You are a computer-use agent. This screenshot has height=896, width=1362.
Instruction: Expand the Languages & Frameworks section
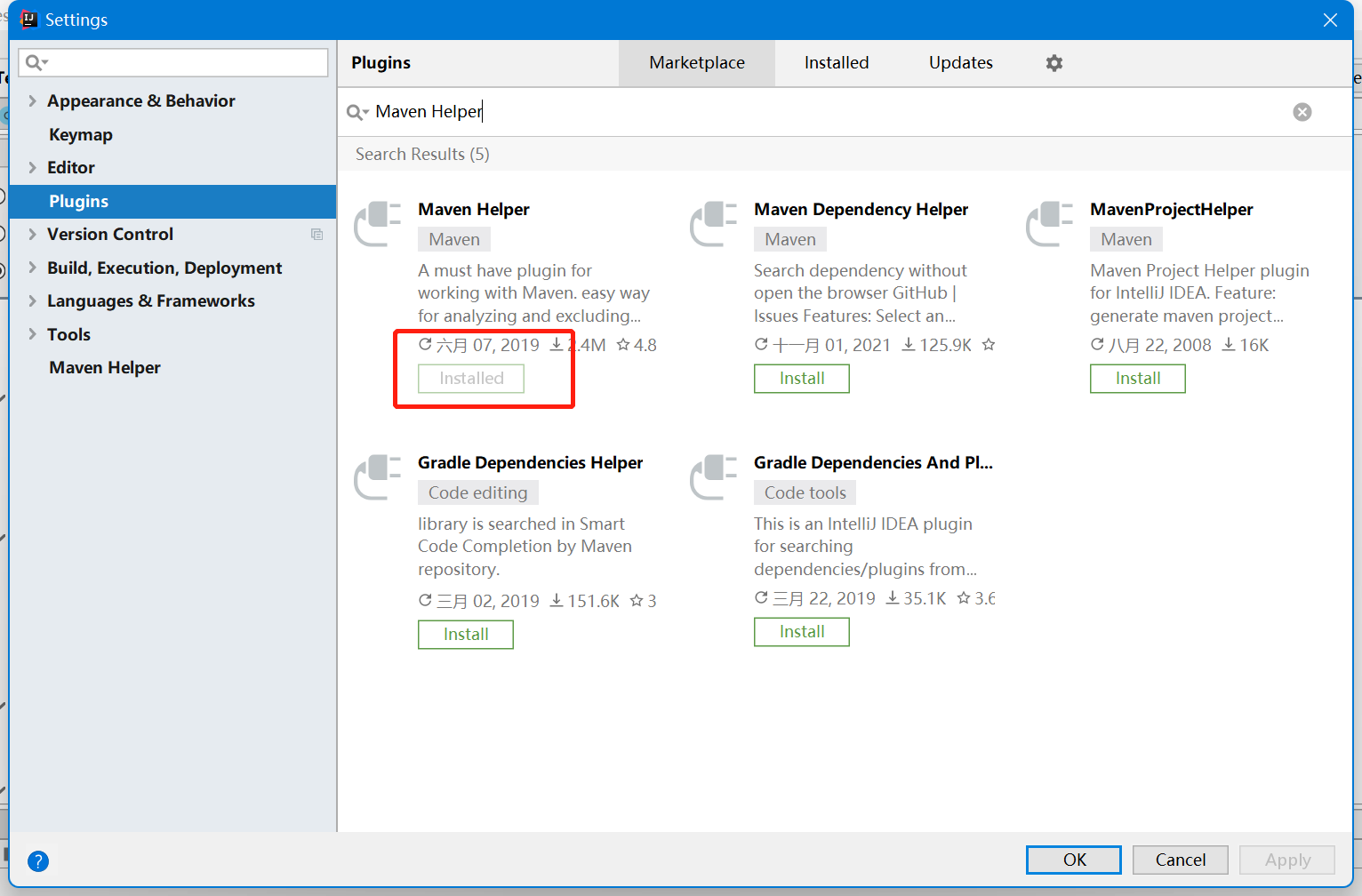coord(32,301)
